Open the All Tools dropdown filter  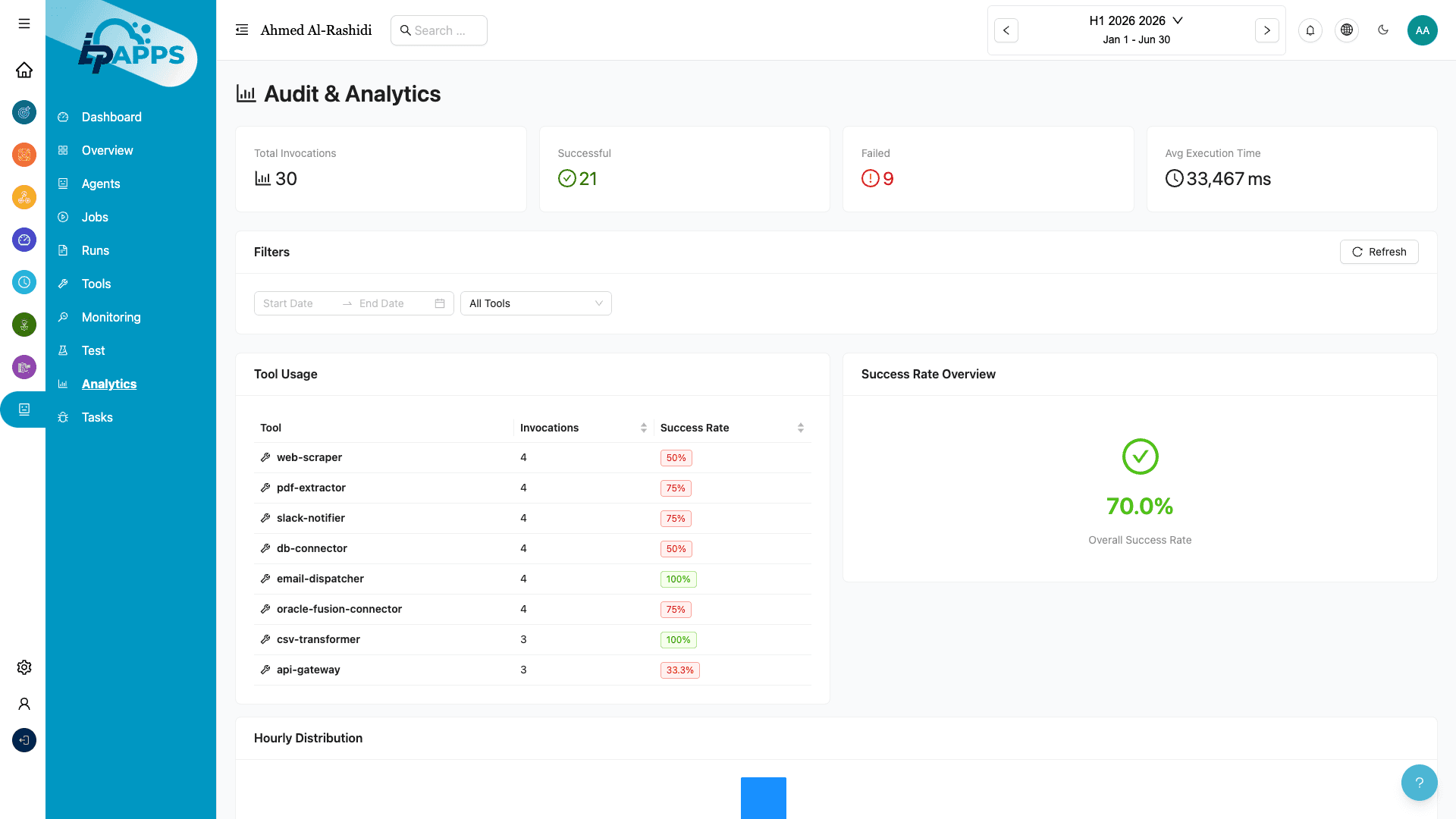click(x=535, y=303)
